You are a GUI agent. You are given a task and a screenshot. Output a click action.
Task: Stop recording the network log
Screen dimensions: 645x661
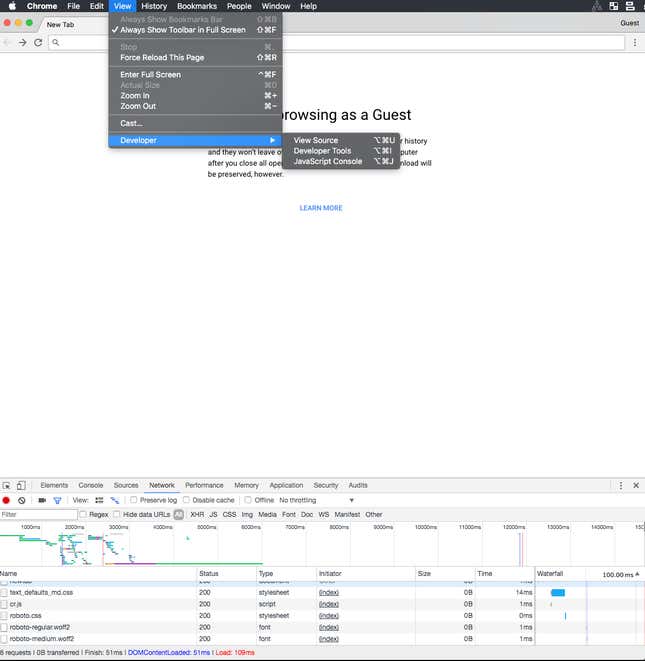(x=6, y=500)
